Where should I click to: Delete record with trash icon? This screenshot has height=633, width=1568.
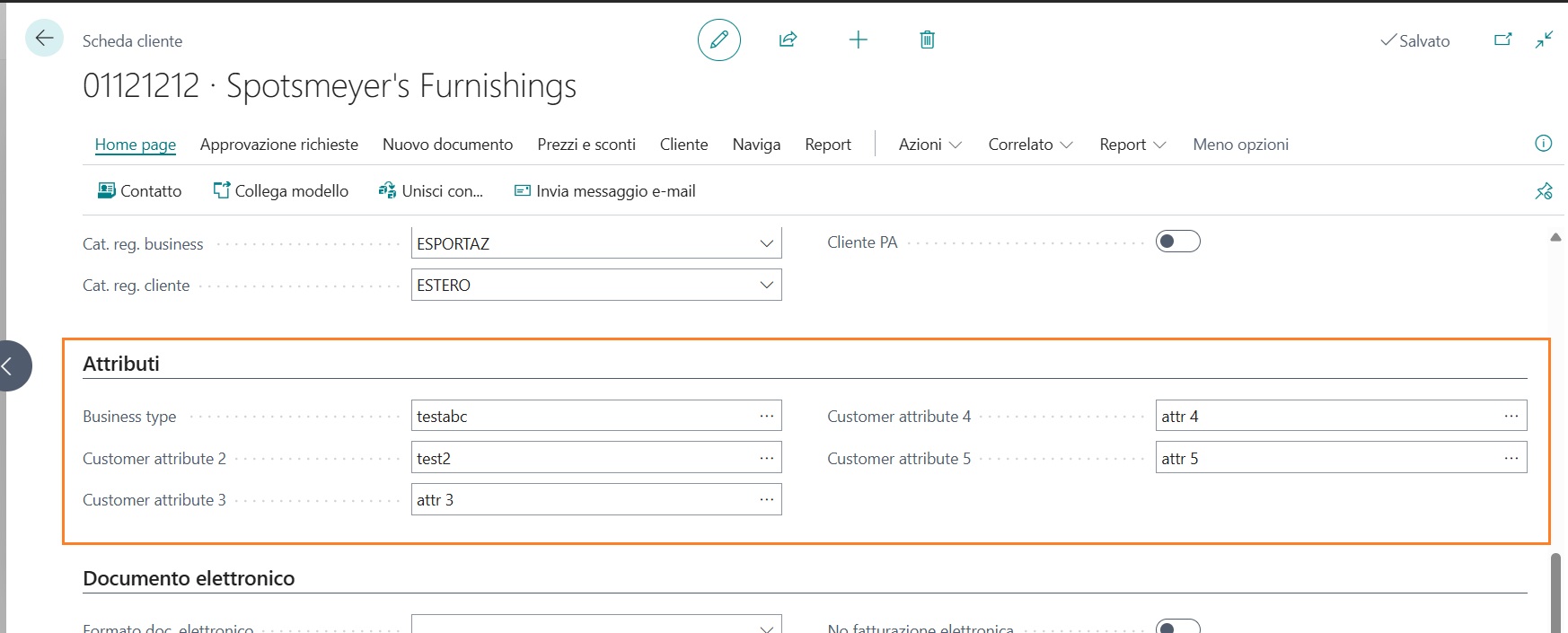pos(928,40)
